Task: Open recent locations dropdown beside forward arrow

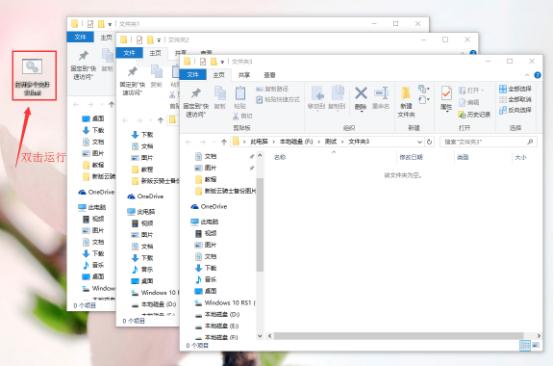Action: pos(214,142)
